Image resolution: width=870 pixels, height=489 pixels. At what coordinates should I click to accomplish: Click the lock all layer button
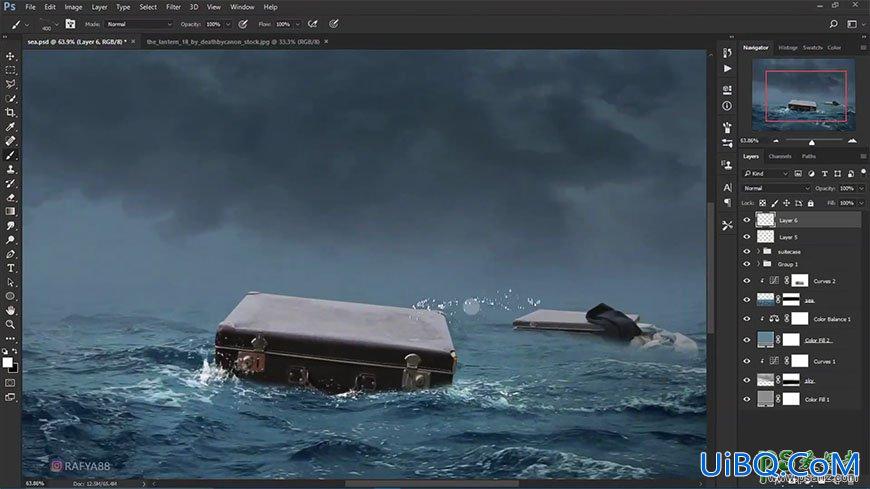tap(811, 203)
